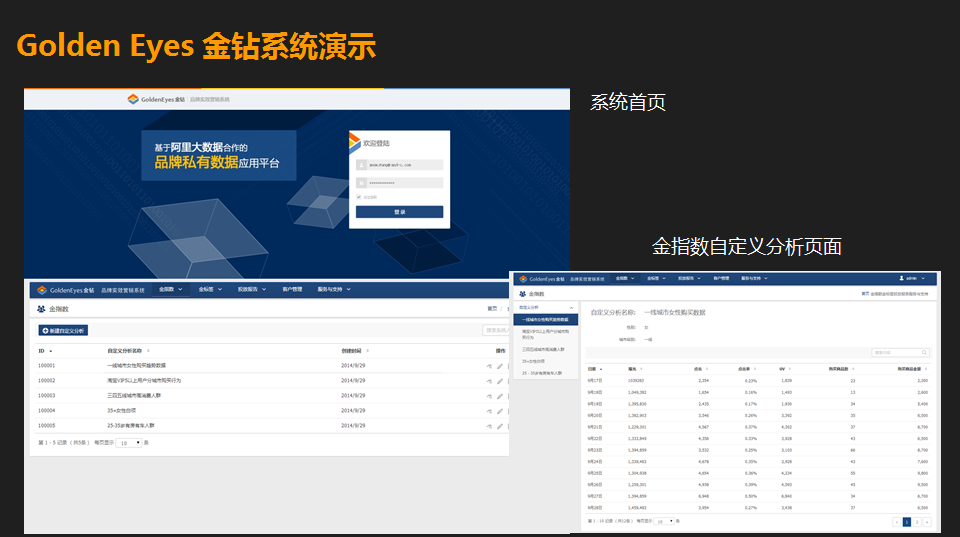
Task: Click chart icon for row 100002
Action: [x=489, y=381]
